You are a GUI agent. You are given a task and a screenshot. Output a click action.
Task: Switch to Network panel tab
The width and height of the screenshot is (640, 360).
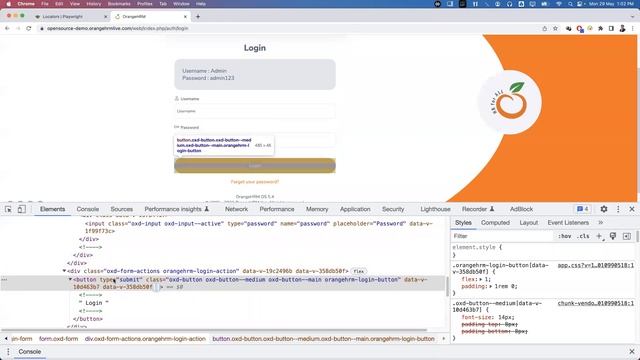click(236, 209)
